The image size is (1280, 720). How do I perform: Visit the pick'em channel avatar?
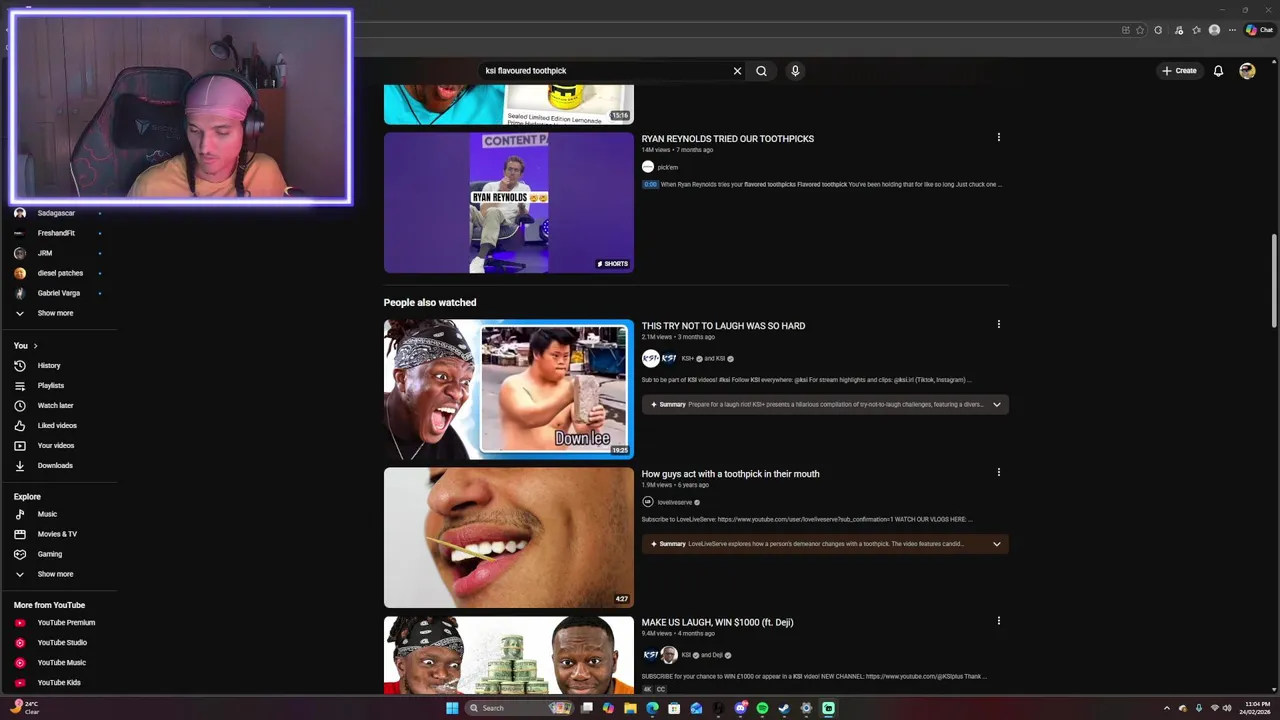pos(648,167)
